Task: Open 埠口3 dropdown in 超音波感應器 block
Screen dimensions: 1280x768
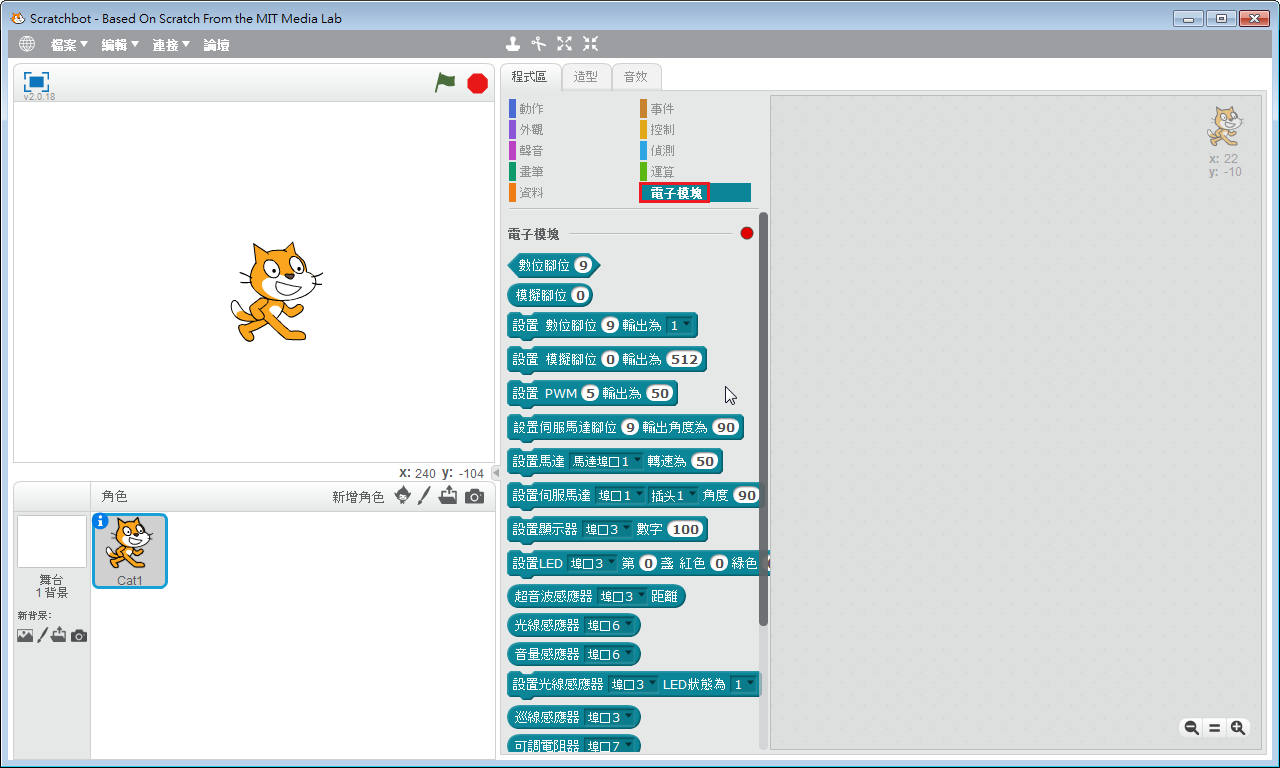Action: (622, 597)
